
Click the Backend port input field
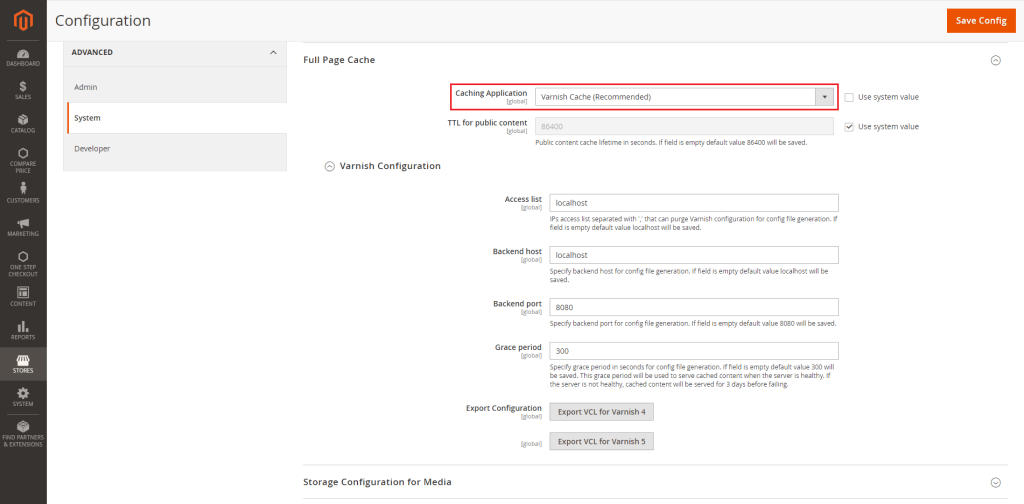coord(694,307)
